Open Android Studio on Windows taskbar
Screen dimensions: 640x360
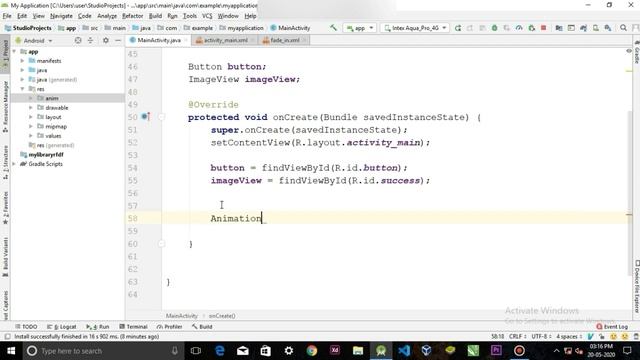point(380,351)
